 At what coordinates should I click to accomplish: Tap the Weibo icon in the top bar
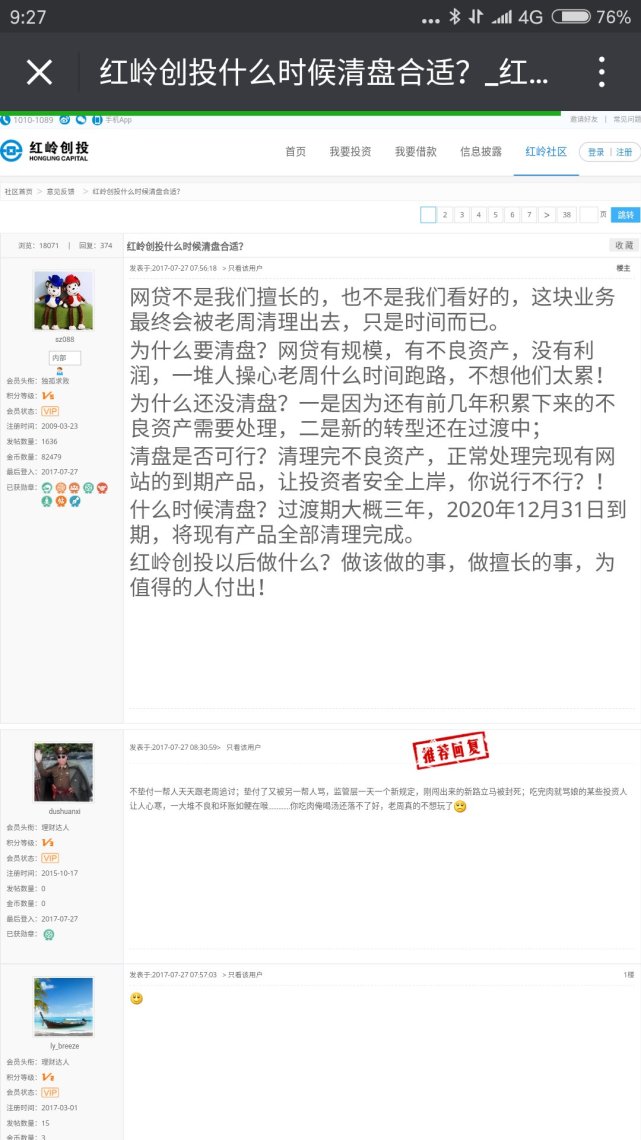65,119
